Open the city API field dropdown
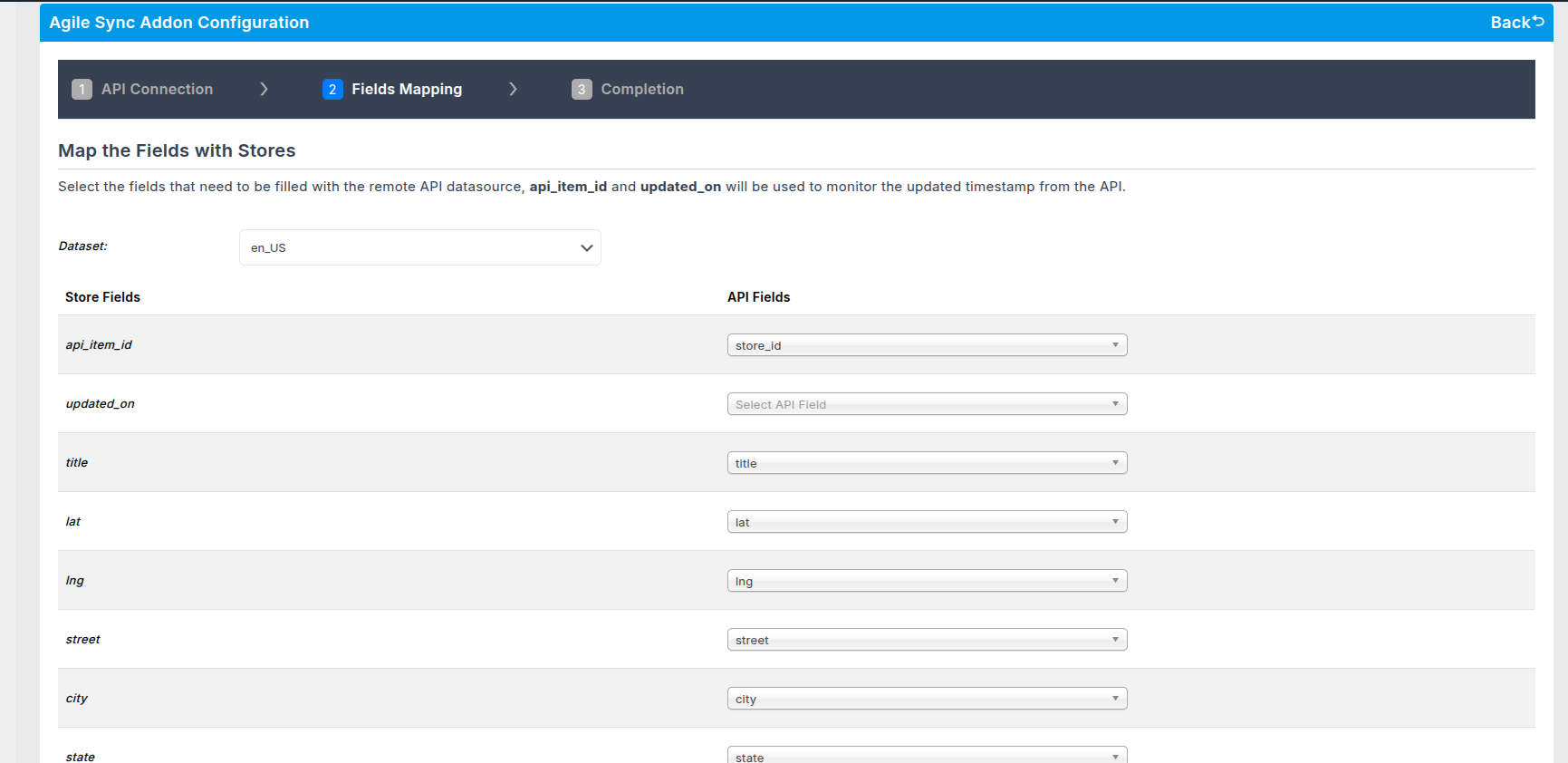 pos(927,699)
